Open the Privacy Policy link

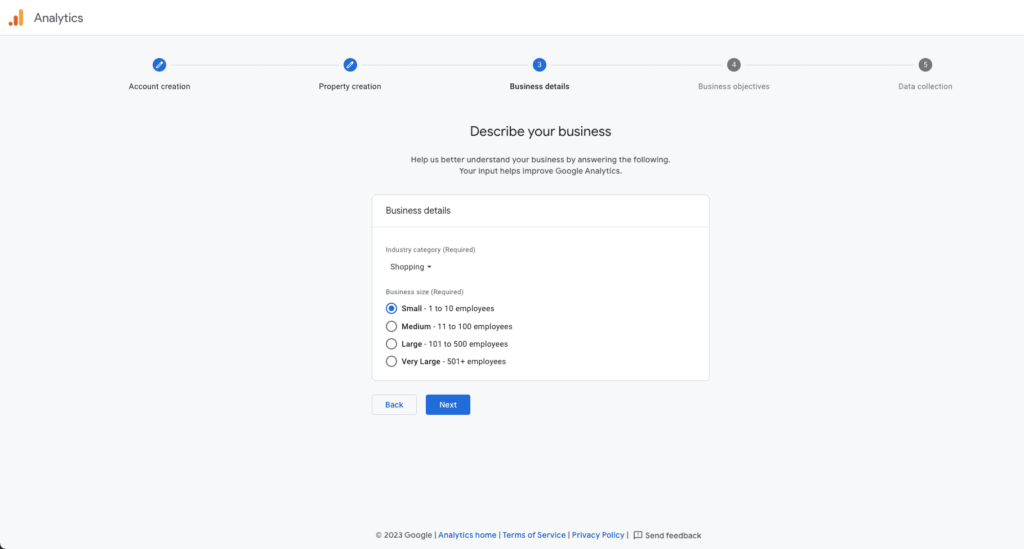598,535
